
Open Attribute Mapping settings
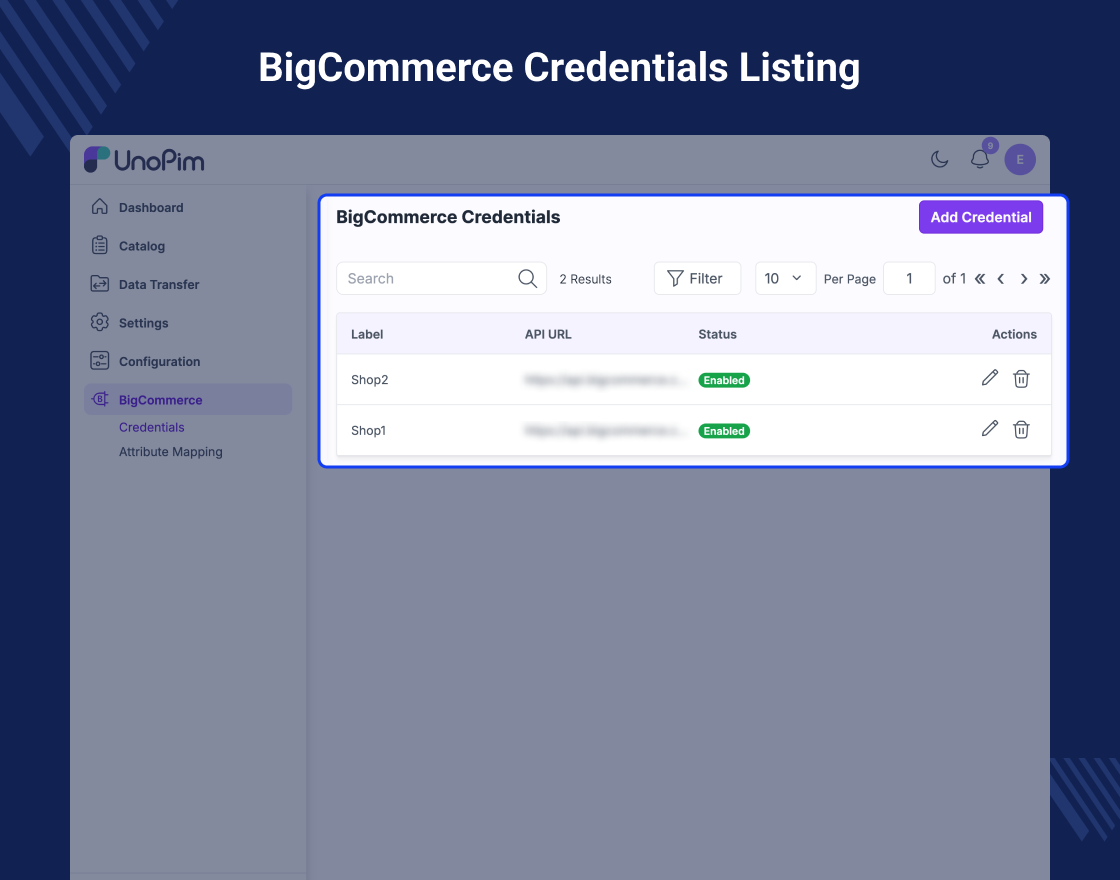(170, 451)
